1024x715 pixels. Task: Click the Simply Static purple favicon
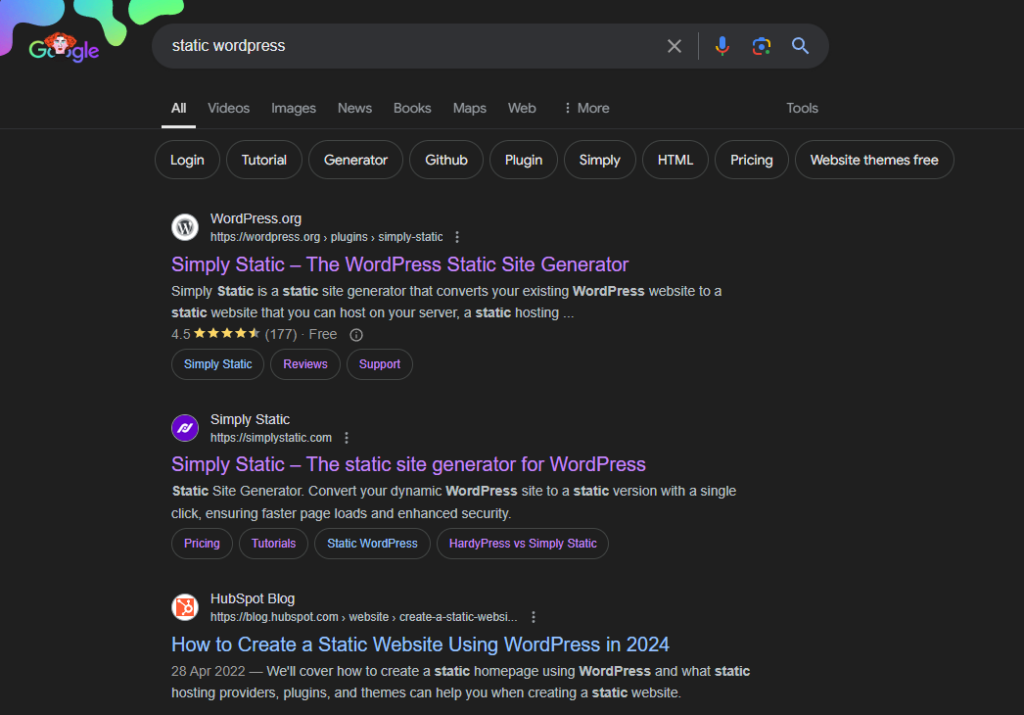(x=185, y=428)
